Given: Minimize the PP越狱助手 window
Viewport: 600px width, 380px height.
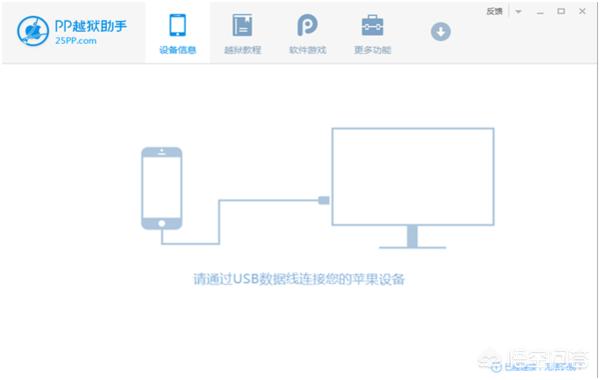Looking at the screenshot, I should pyautogui.click(x=540, y=12).
